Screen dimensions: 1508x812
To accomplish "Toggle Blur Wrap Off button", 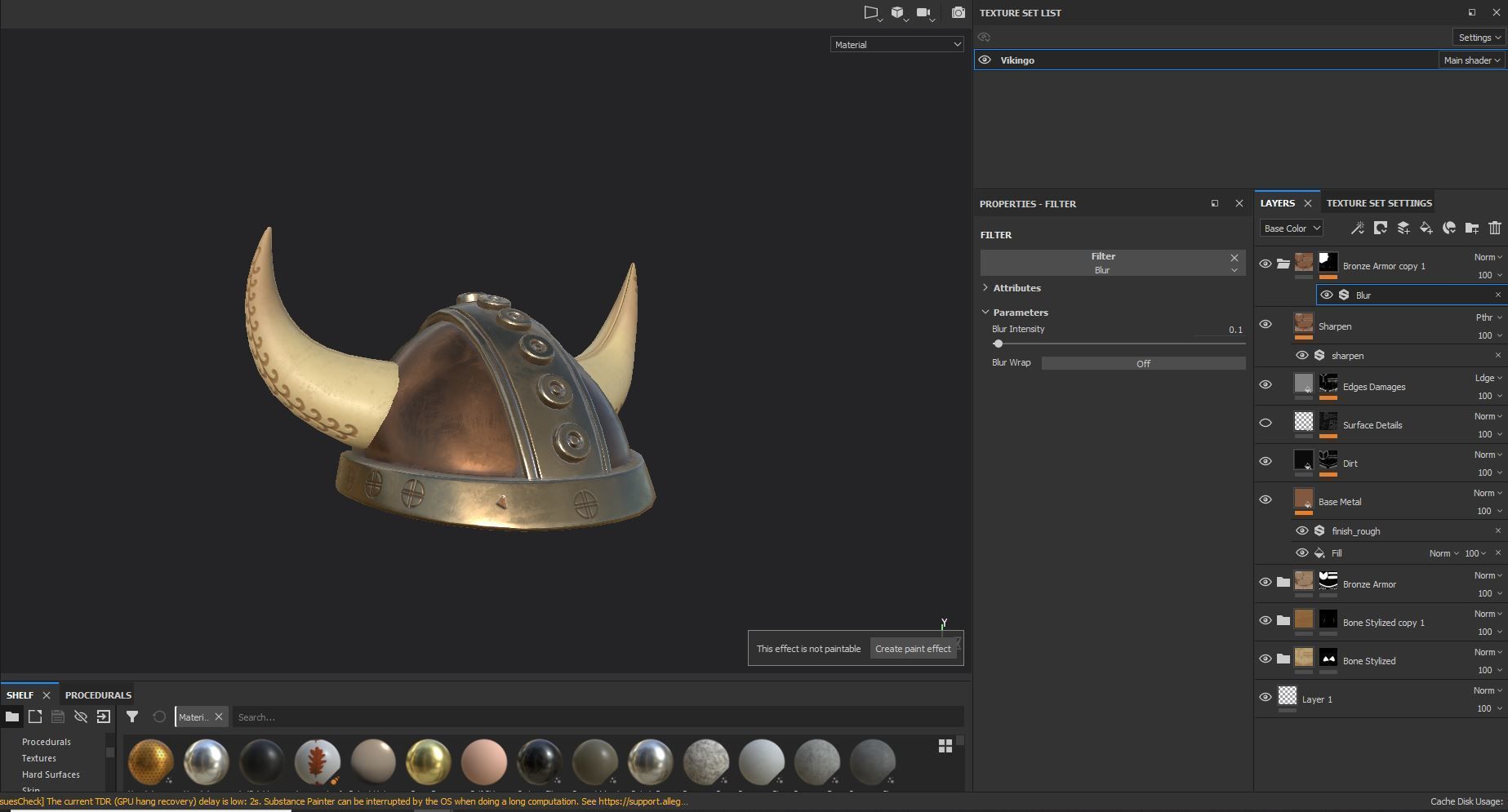I will pyautogui.click(x=1143, y=363).
